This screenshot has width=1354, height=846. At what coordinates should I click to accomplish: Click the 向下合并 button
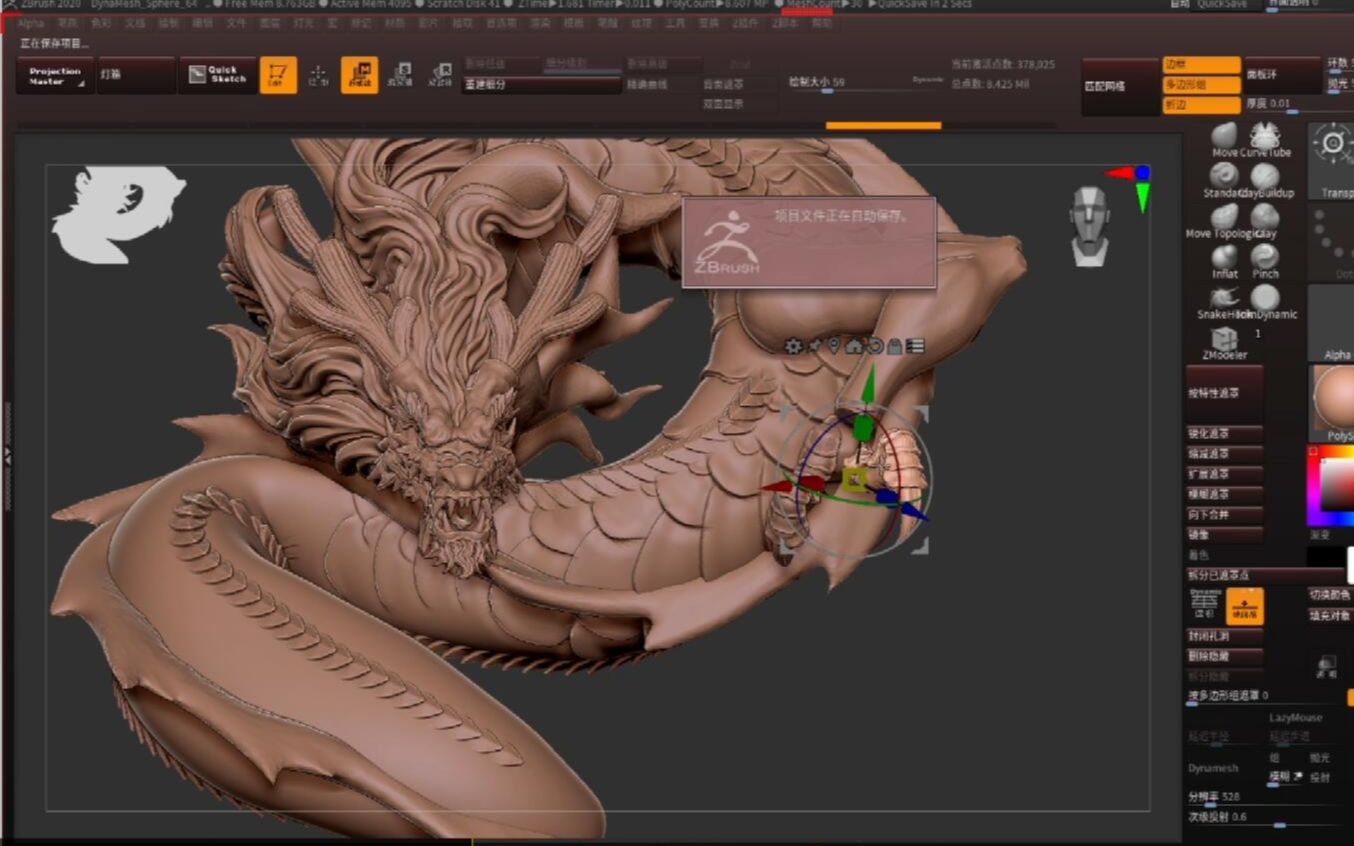tap(1225, 514)
